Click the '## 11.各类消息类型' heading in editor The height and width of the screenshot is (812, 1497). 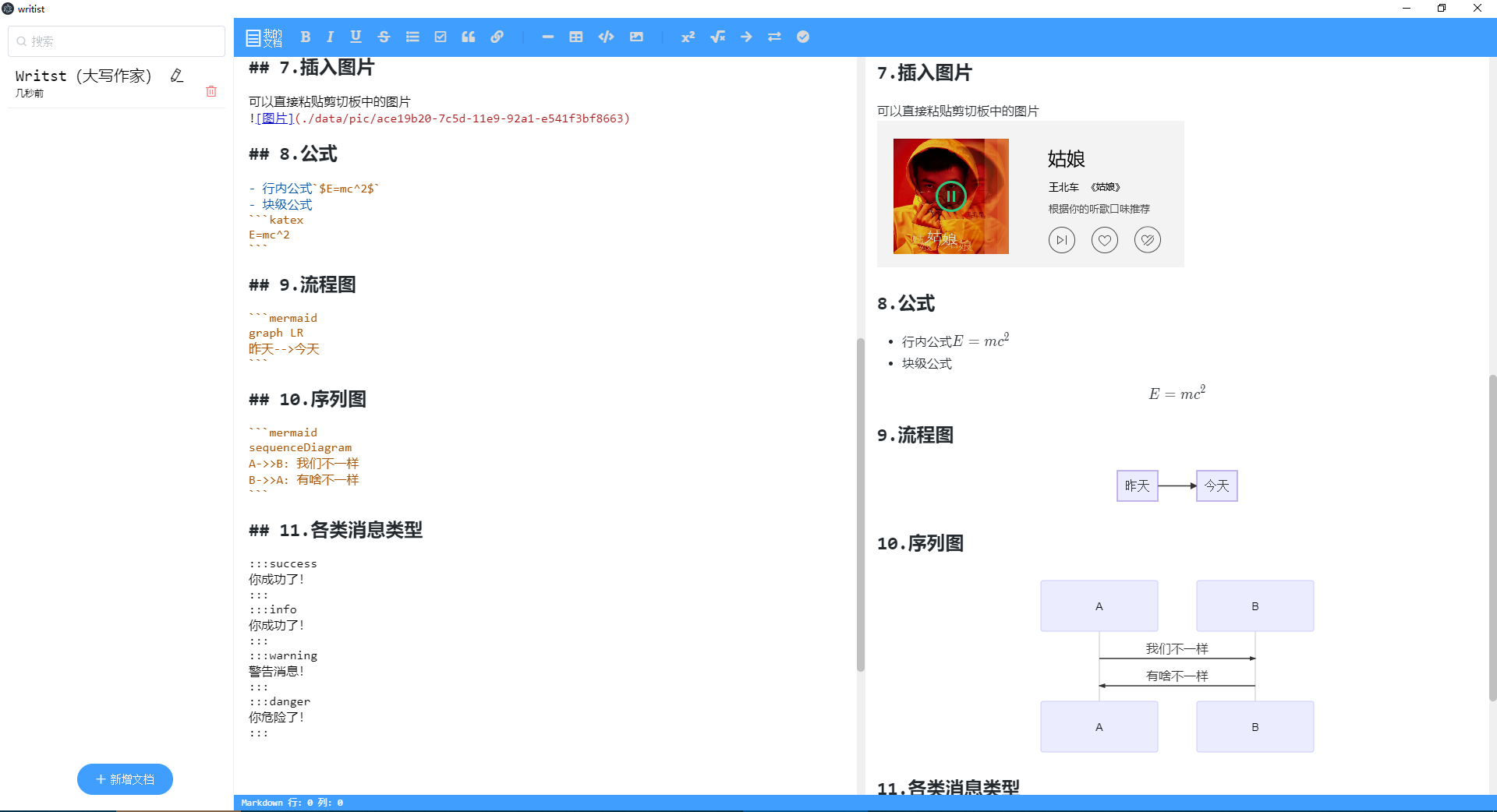point(335,530)
